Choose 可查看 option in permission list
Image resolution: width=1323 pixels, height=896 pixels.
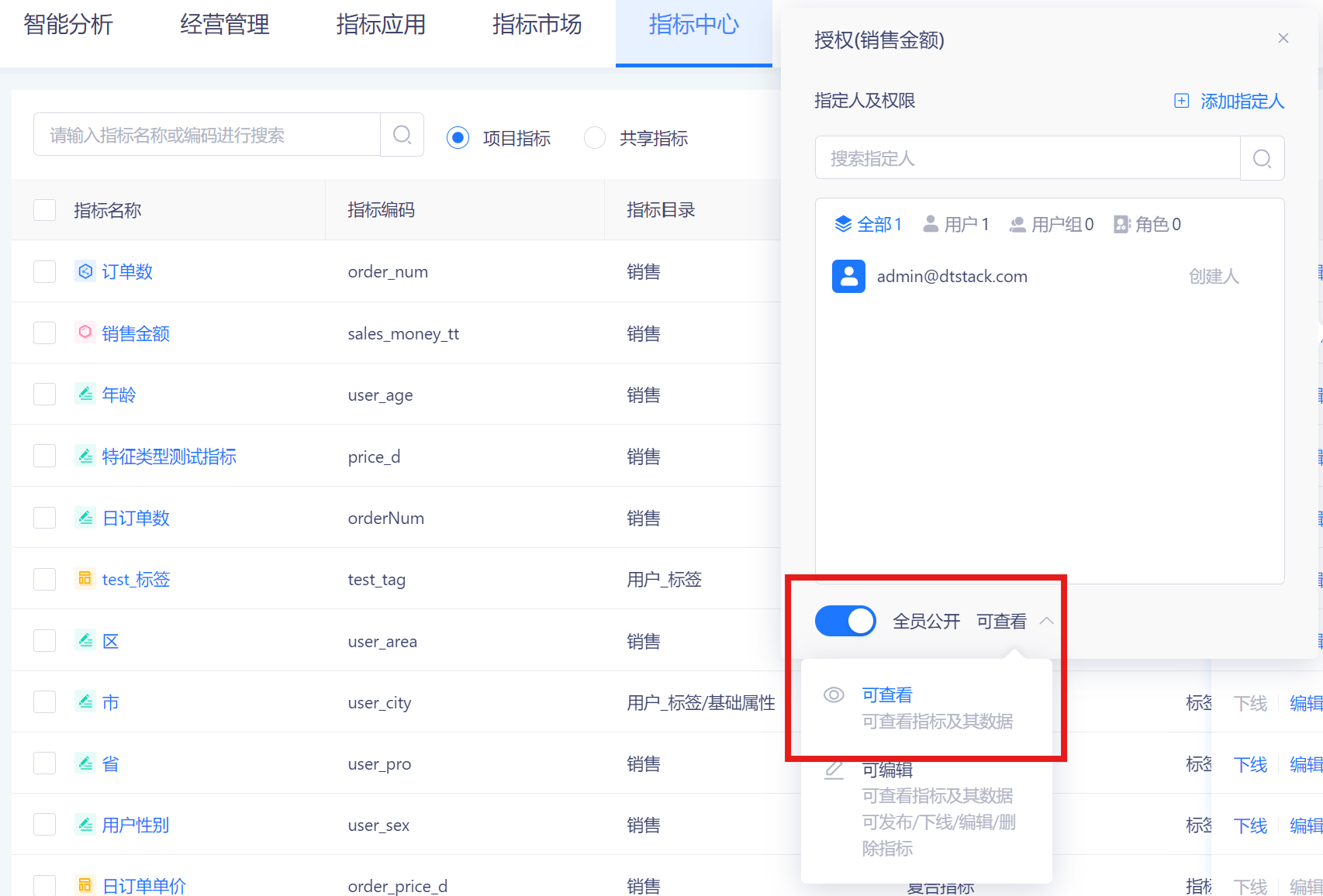887,695
